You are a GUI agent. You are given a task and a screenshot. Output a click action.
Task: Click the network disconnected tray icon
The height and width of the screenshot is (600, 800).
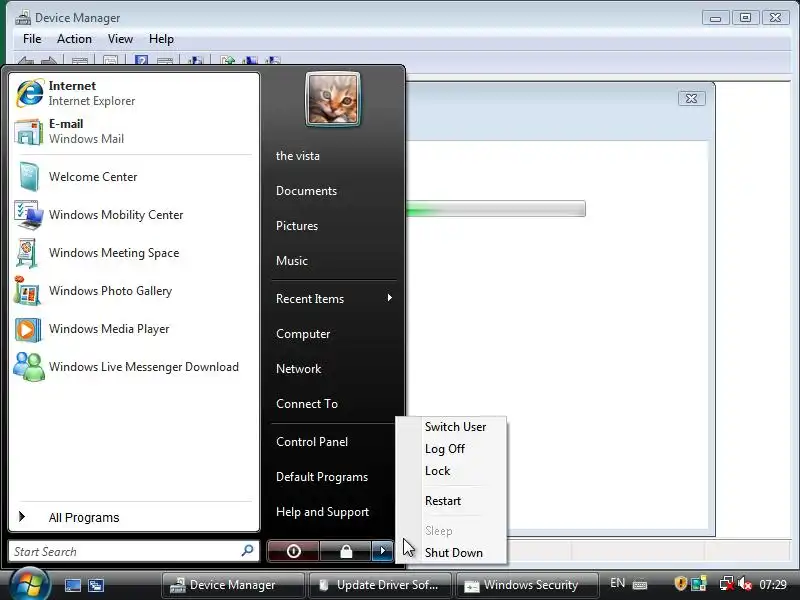[726, 583]
